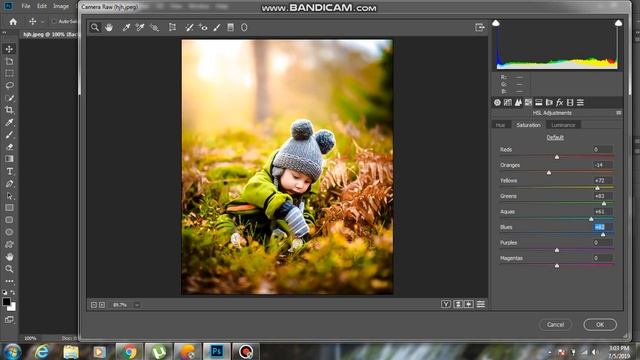Open preview preferences menu at bottom right
The width and height of the screenshot is (640, 360).
(x=481, y=304)
